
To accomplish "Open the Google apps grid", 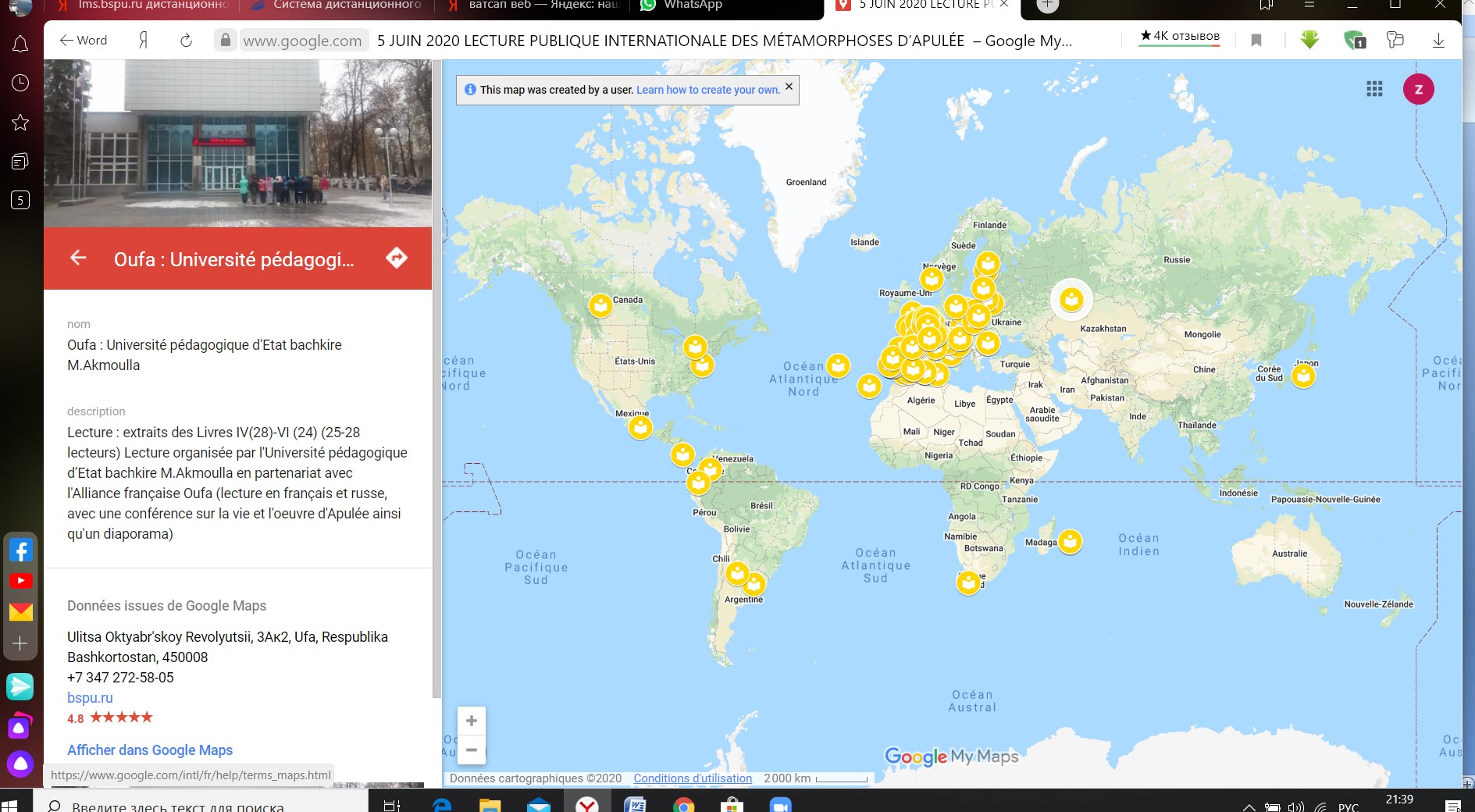I will [x=1374, y=89].
